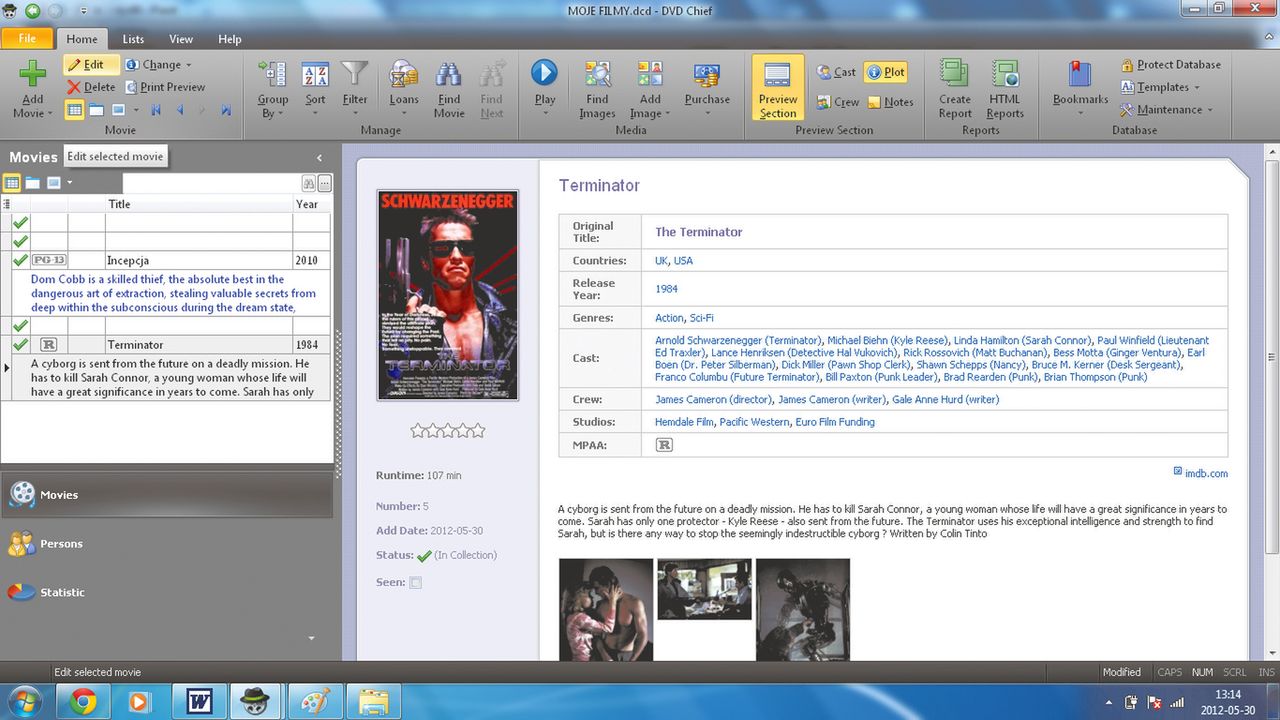Open Paint from the Windows taskbar
Image resolution: width=1280 pixels, height=720 pixels.
tap(315, 702)
